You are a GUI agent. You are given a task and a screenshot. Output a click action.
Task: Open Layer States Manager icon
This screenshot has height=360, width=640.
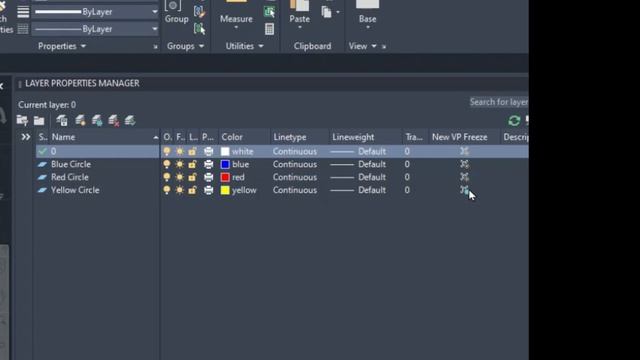click(62, 120)
